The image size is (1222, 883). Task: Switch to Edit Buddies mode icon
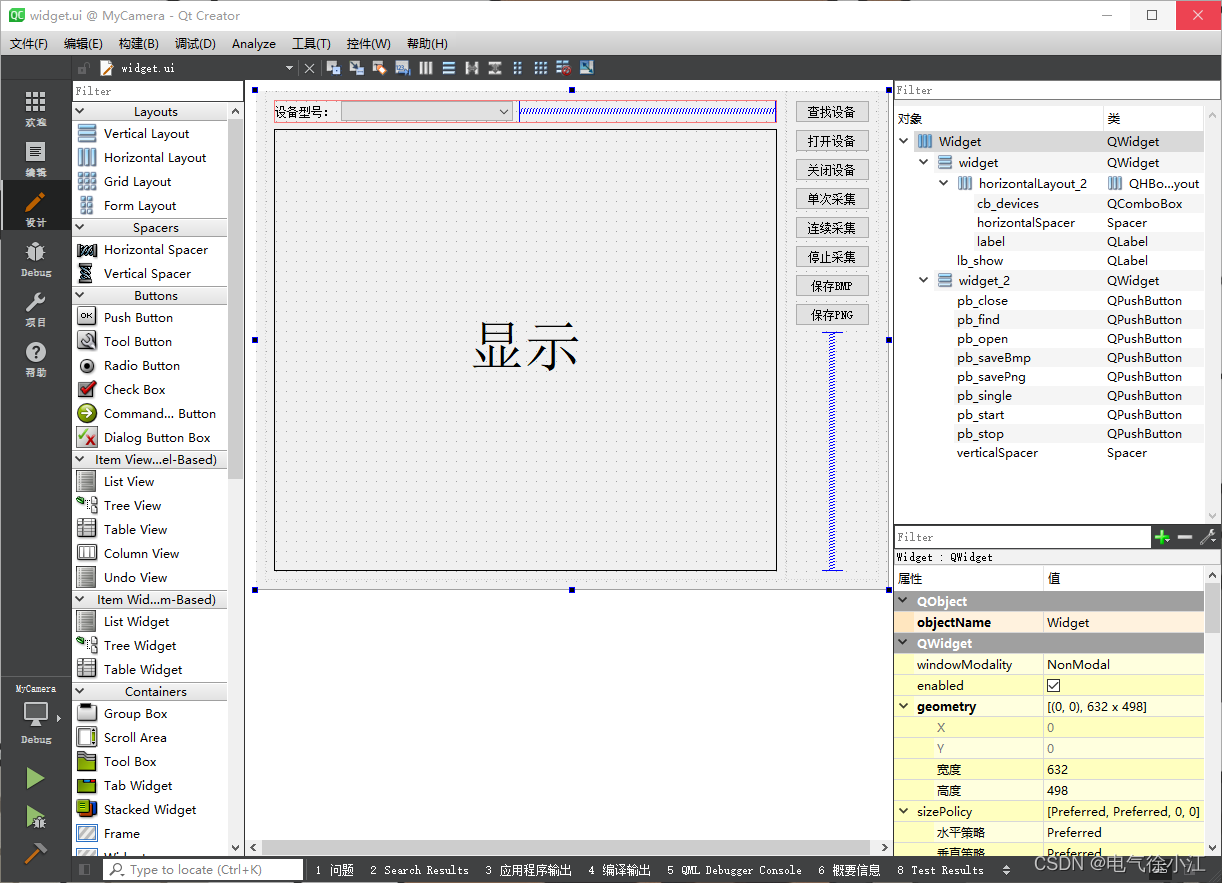click(x=379, y=68)
